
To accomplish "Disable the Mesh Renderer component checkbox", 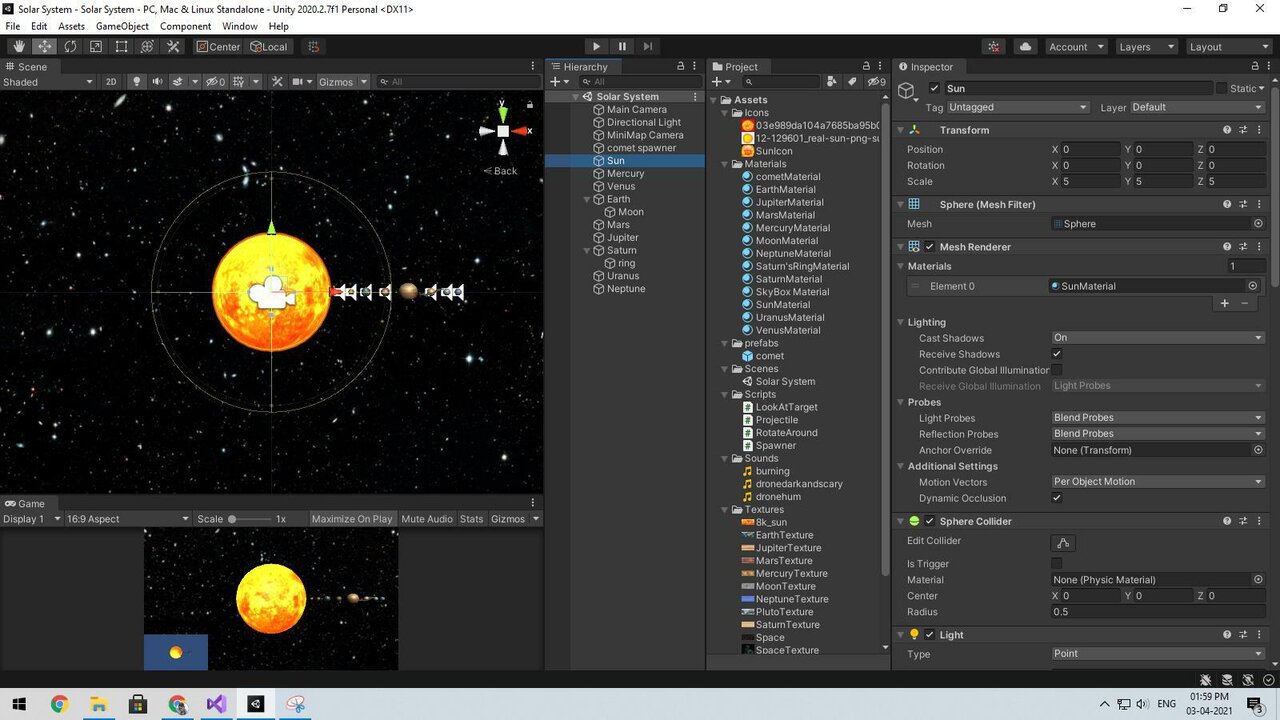I will point(930,247).
